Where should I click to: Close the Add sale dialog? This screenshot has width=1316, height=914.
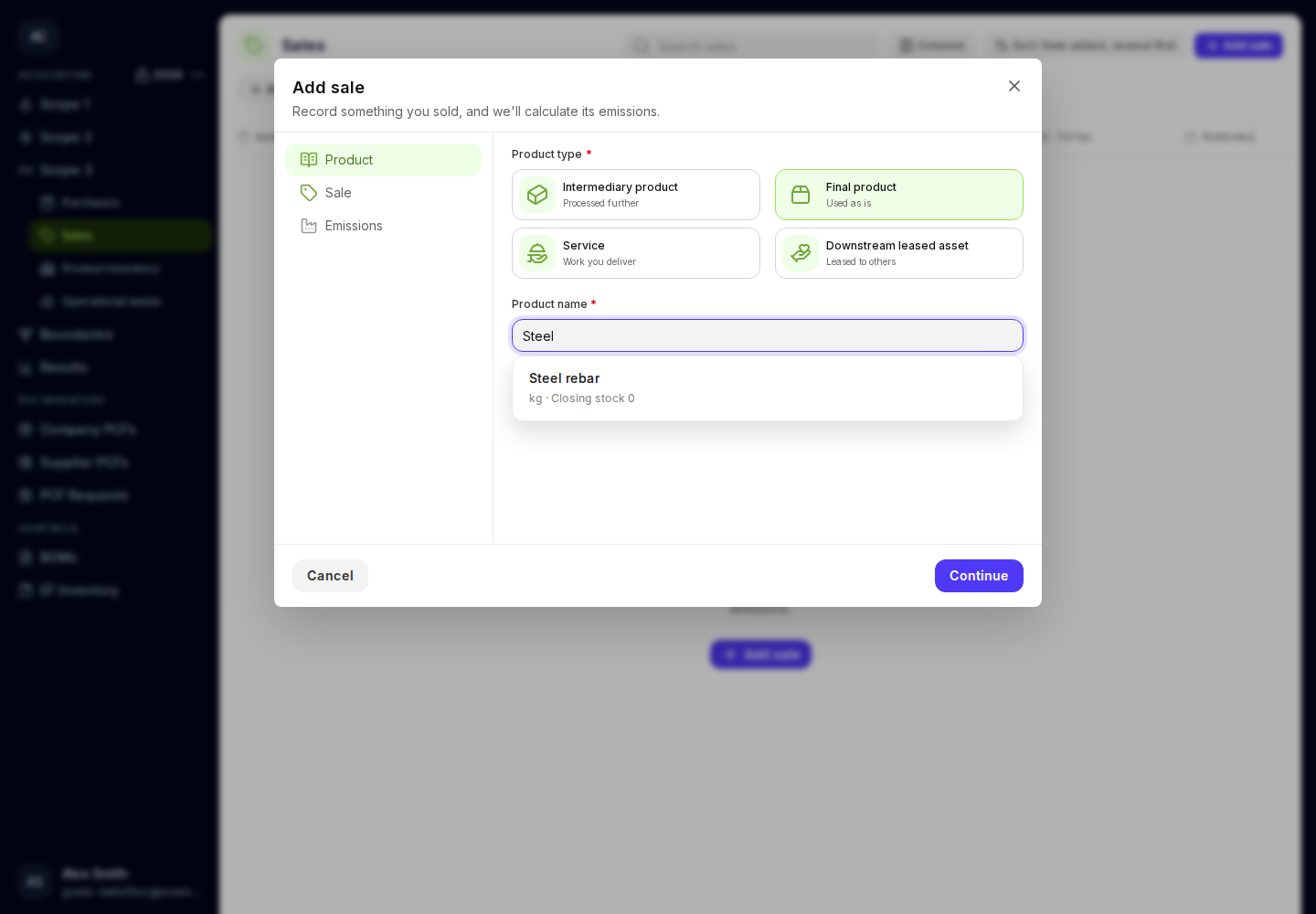tap(1014, 86)
